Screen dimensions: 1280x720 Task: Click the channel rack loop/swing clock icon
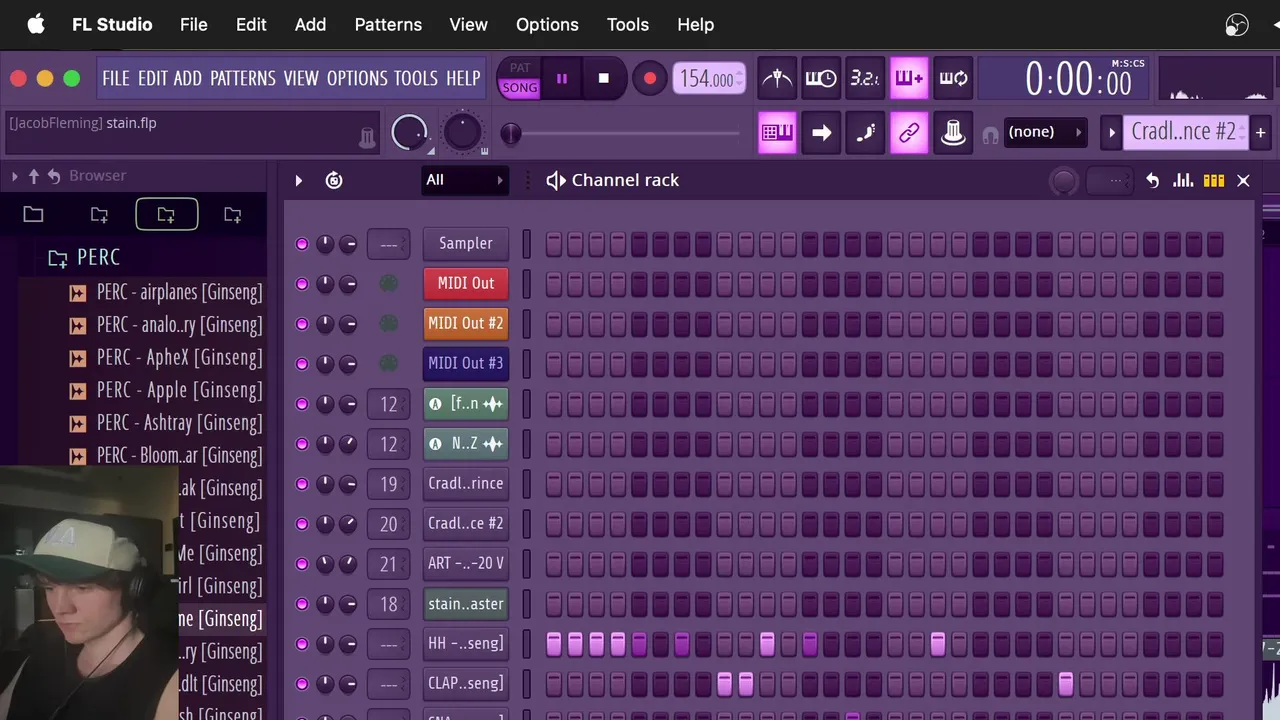point(334,180)
